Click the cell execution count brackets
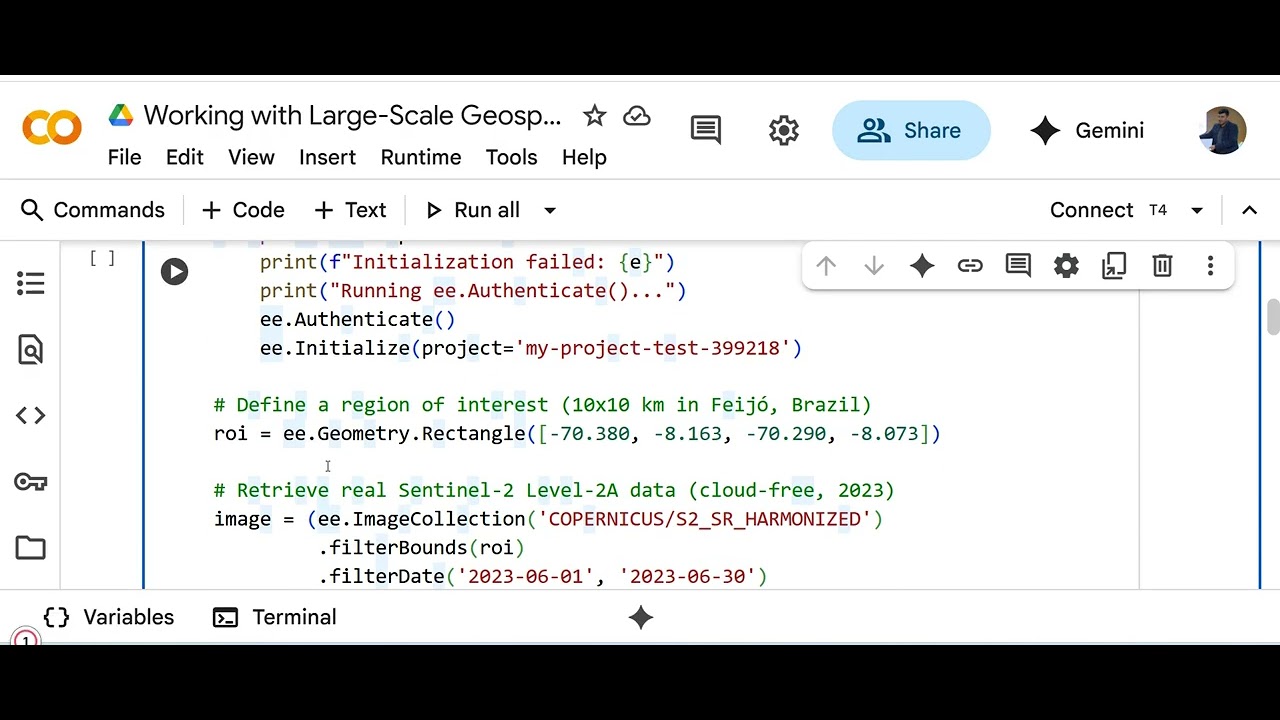The height and width of the screenshot is (720, 1280). tap(102, 259)
